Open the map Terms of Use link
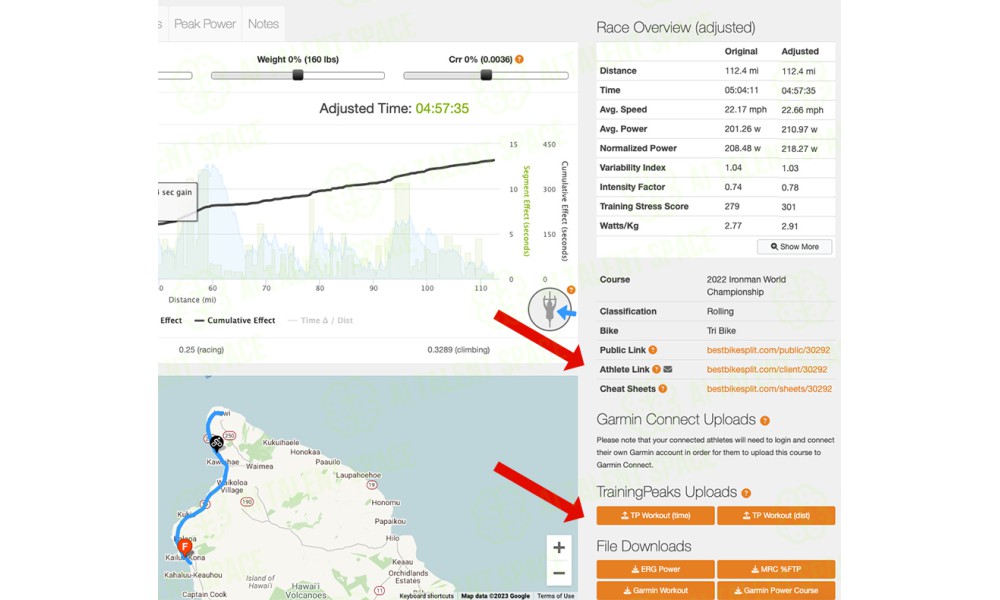Viewport: 1000px width, 600px height. pyautogui.click(x=555, y=596)
